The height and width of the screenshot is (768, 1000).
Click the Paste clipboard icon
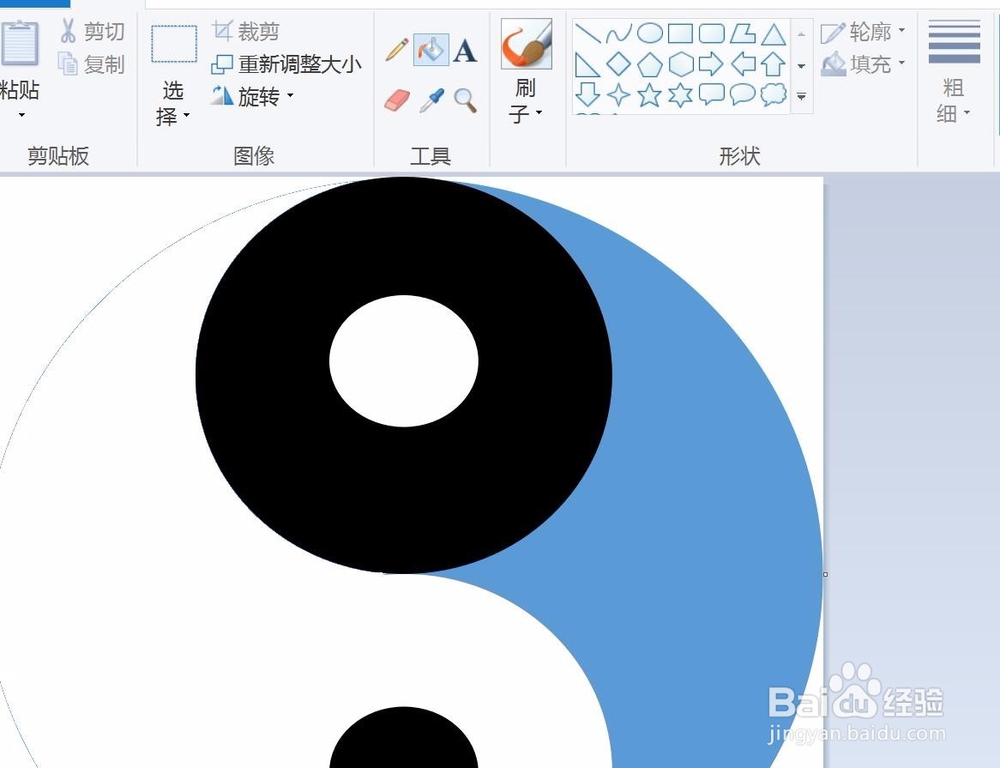[x=20, y=43]
